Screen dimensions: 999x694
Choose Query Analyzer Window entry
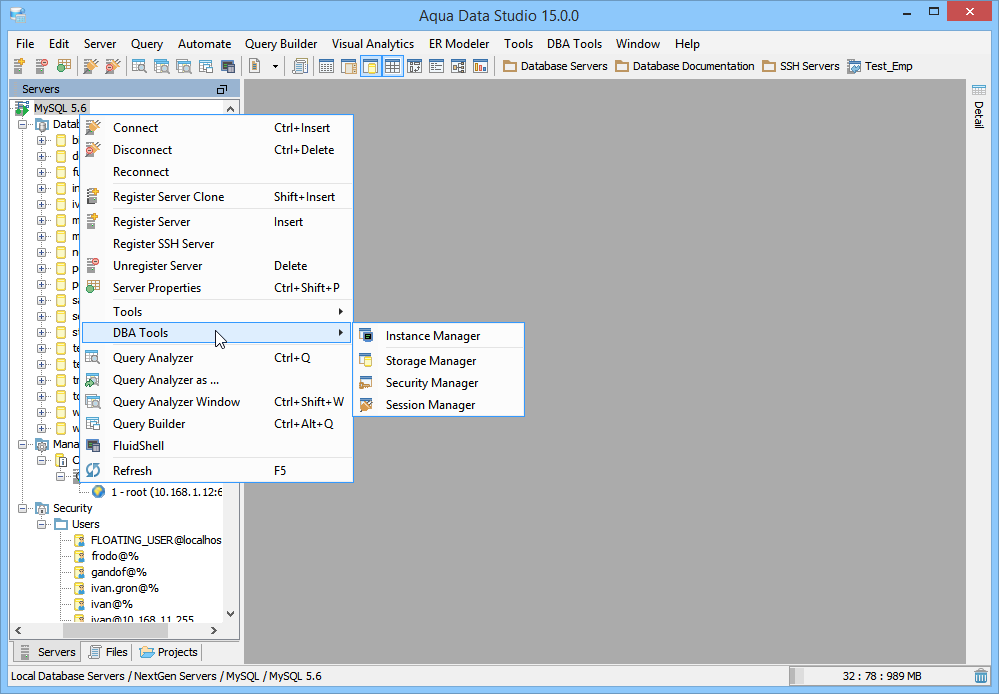(x=217, y=401)
